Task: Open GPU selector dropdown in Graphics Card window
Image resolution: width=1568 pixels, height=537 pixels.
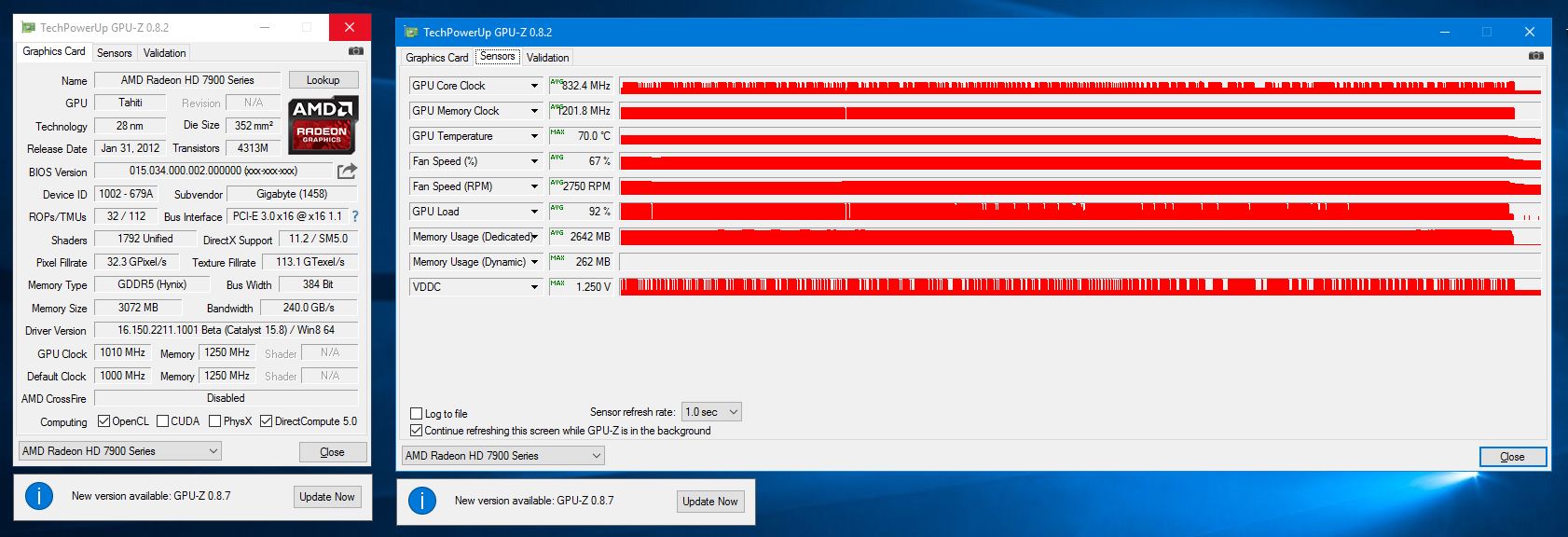Action: 120,451
